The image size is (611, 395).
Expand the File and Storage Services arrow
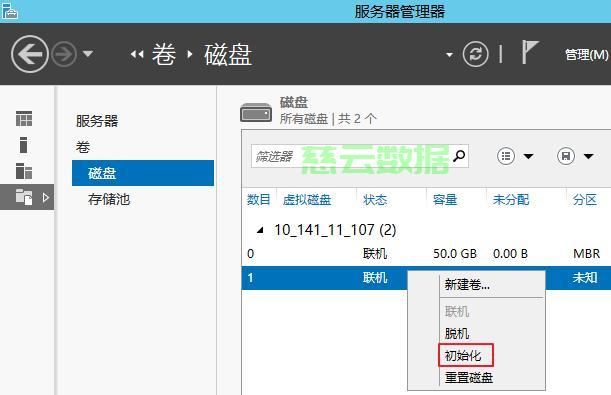tap(46, 198)
